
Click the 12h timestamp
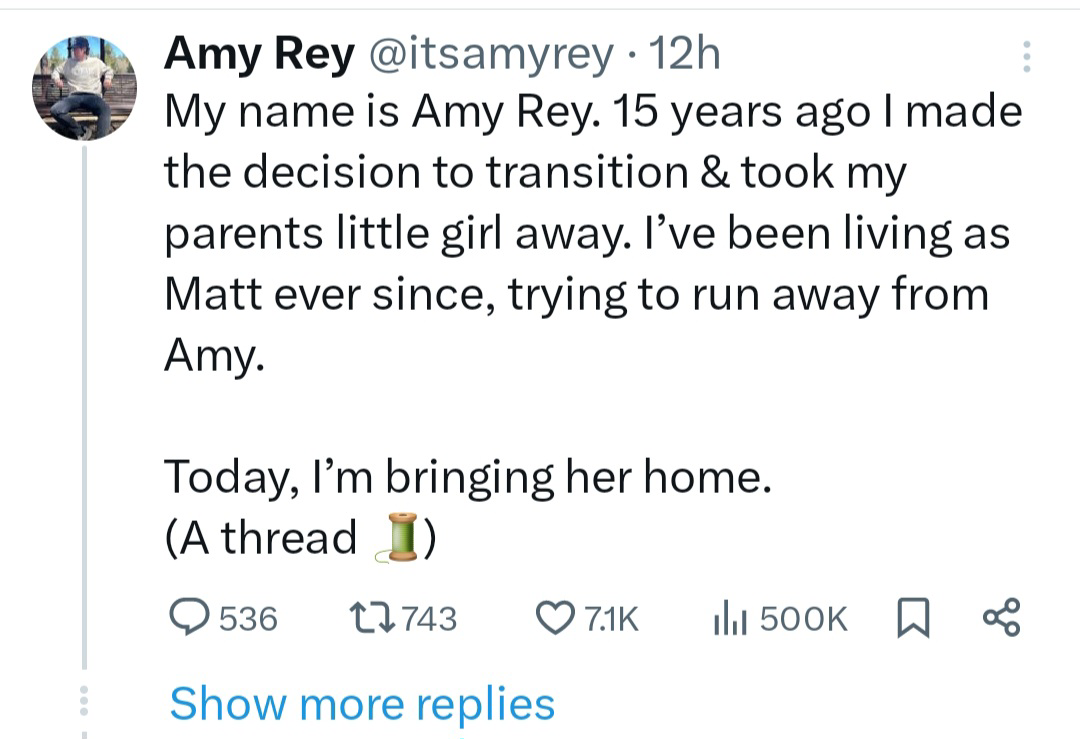[684, 54]
